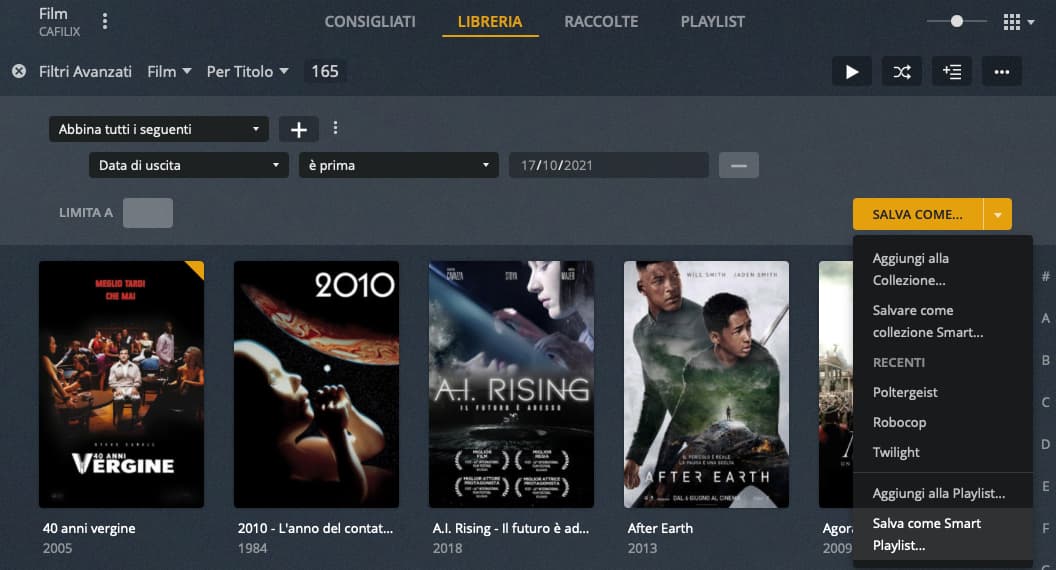Choose Aggiungi alla Collezione
The image size is (1056, 570).
pyautogui.click(x=942, y=269)
